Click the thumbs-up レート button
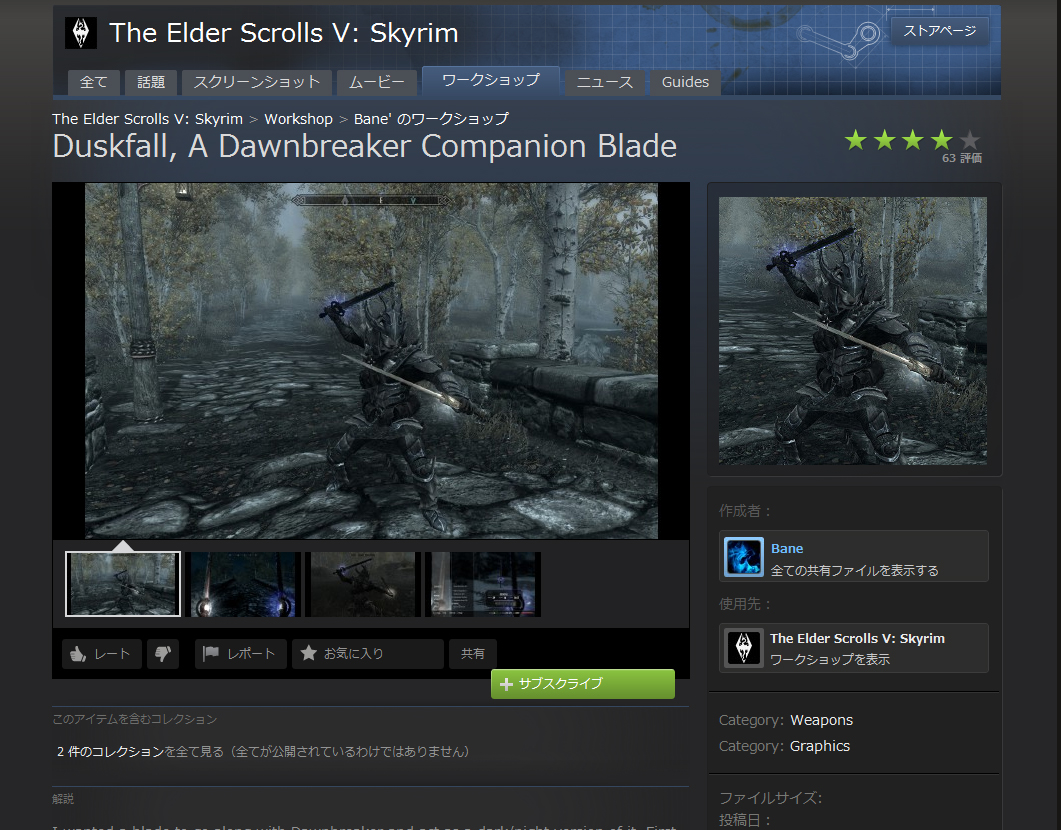Screen dimensions: 1061x830 click(102, 654)
